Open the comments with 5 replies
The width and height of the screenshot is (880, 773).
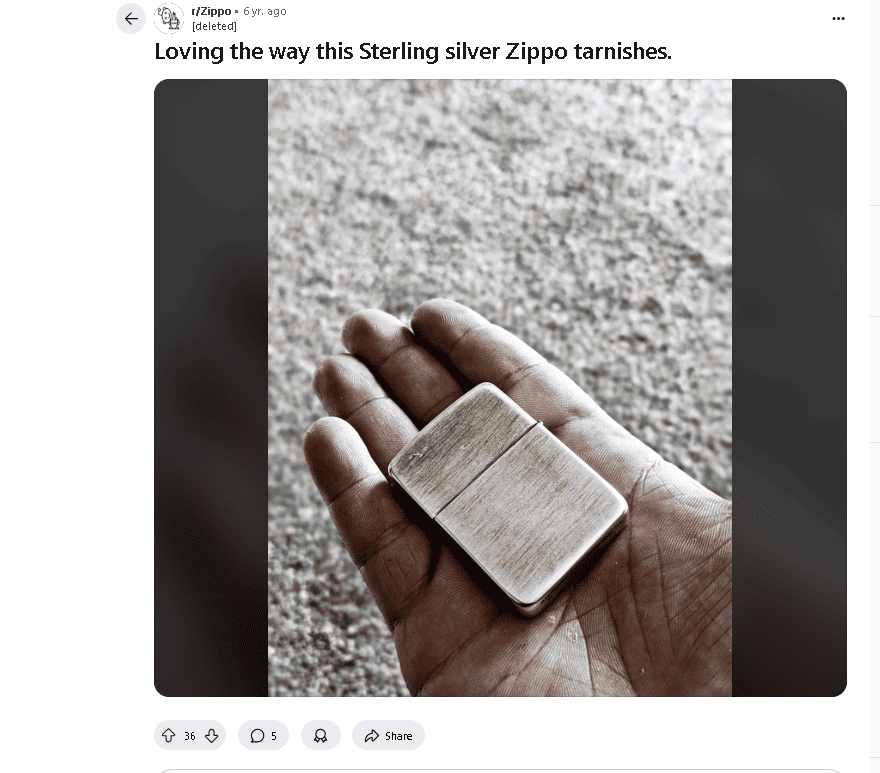pos(263,735)
